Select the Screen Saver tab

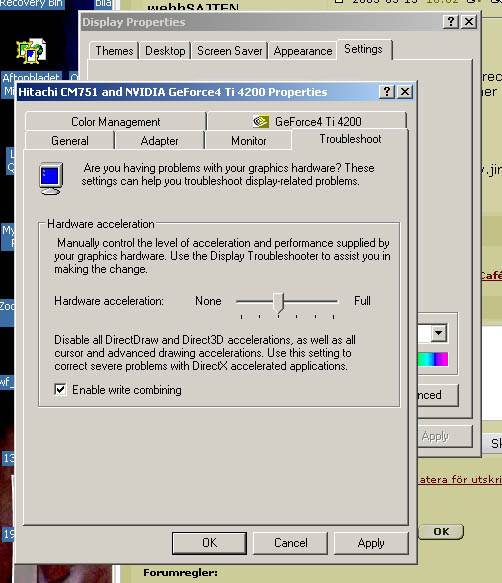(x=229, y=51)
